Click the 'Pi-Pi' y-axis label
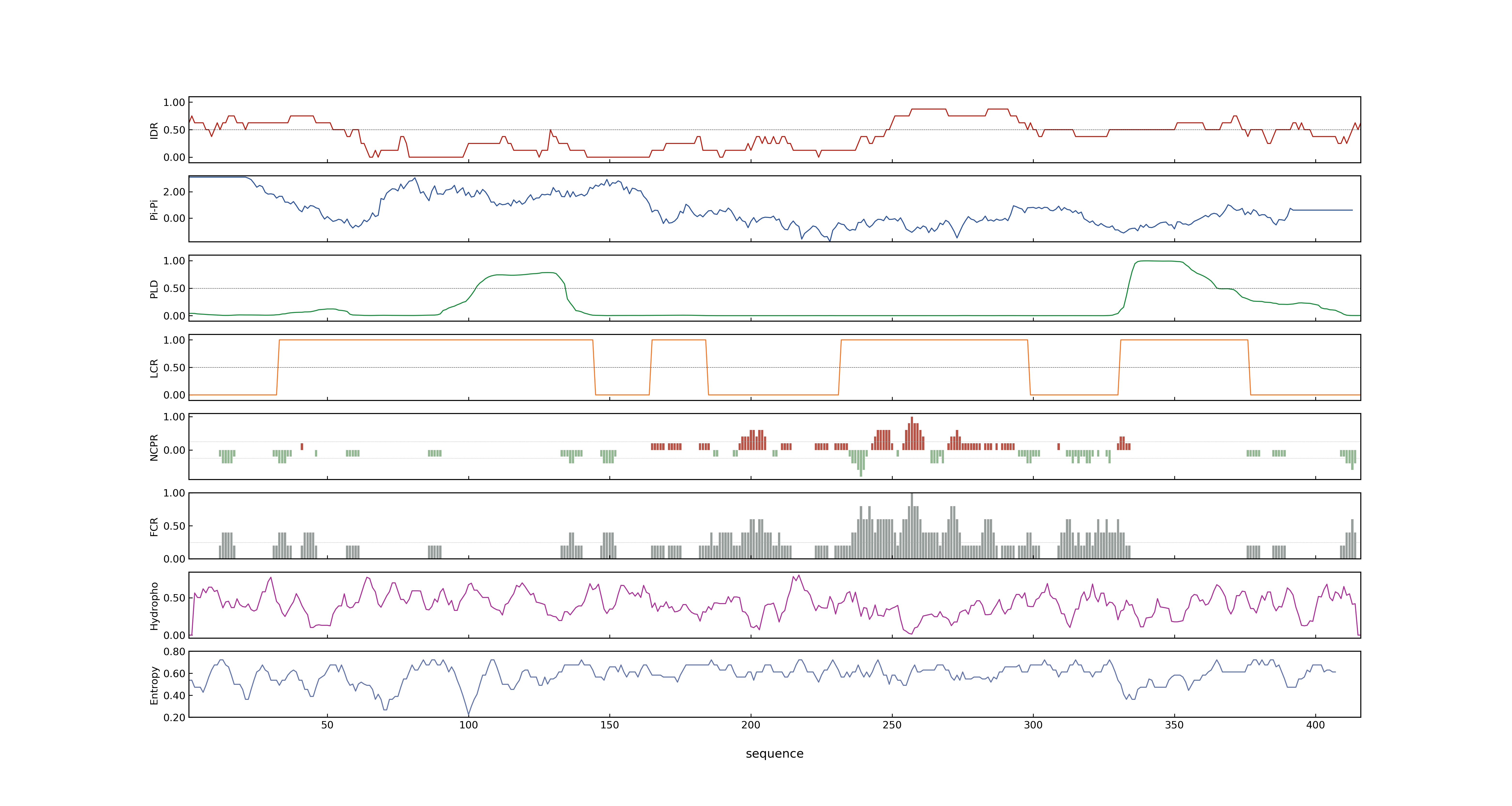This screenshot has width=1512, height=806. tap(154, 209)
